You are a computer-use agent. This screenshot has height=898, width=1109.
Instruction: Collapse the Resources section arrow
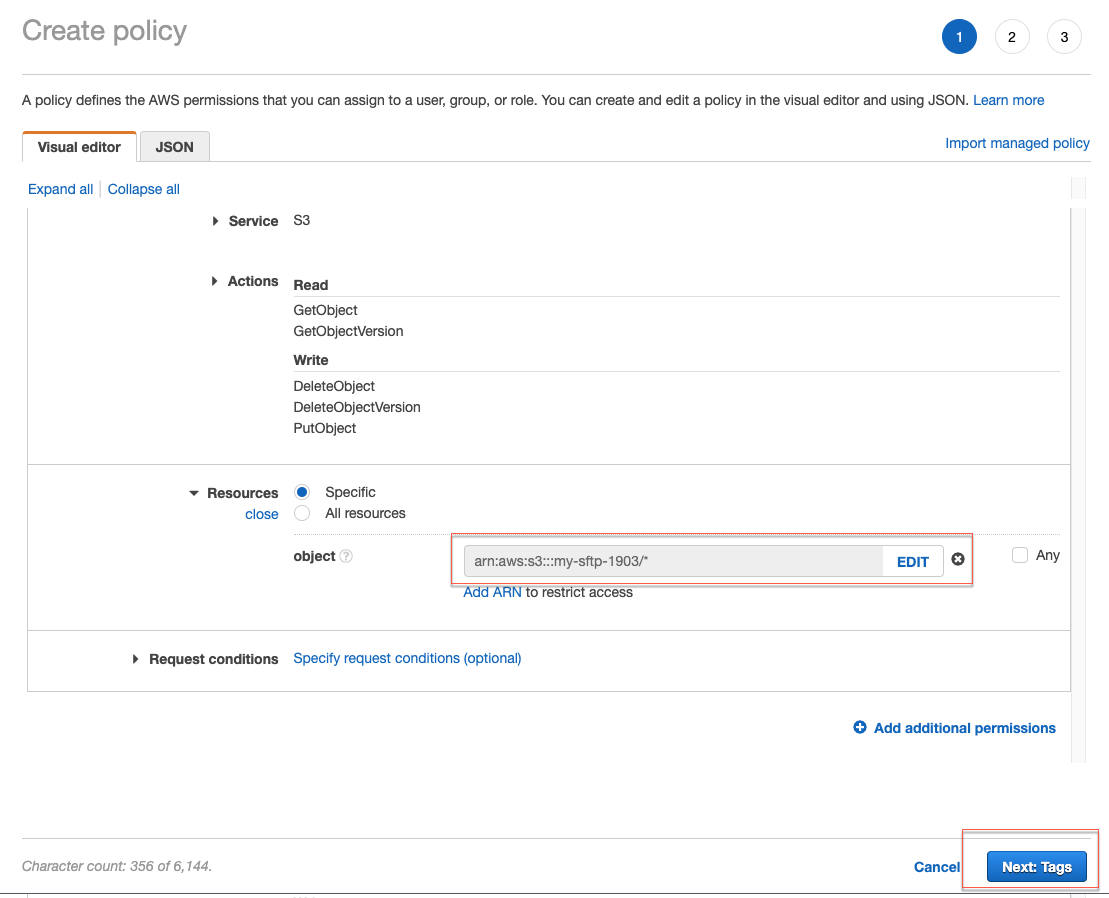(x=194, y=494)
